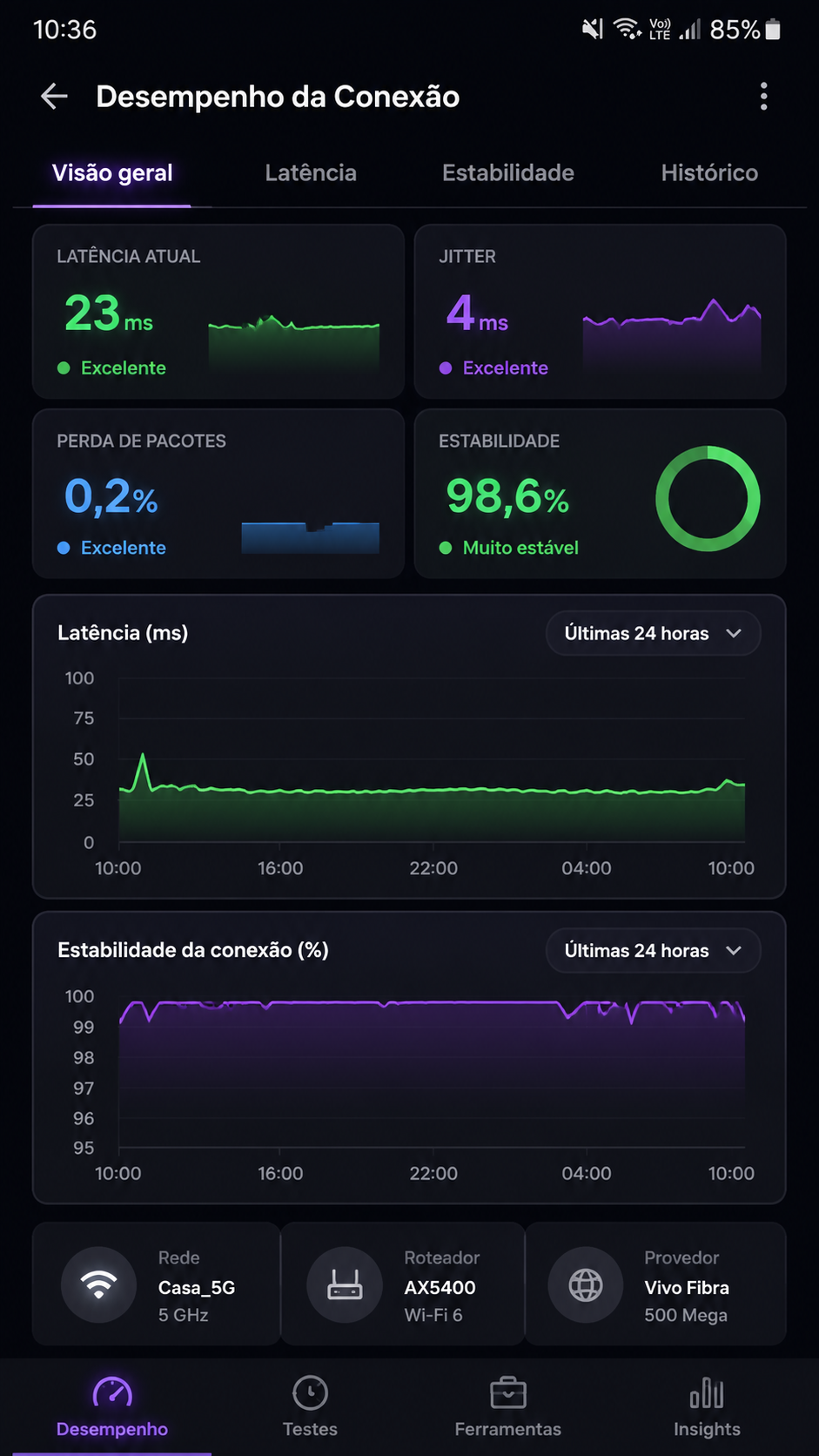Tap the 0,2% packet loss value
The width and height of the screenshot is (819, 1456).
(111, 496)
